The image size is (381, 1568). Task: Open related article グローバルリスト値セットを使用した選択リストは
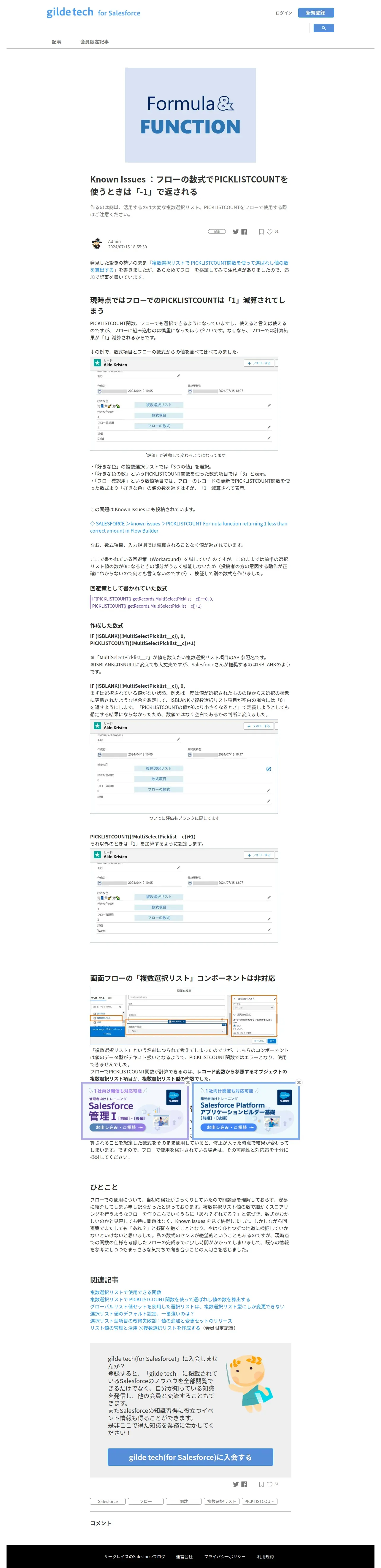pos(187,1306)
